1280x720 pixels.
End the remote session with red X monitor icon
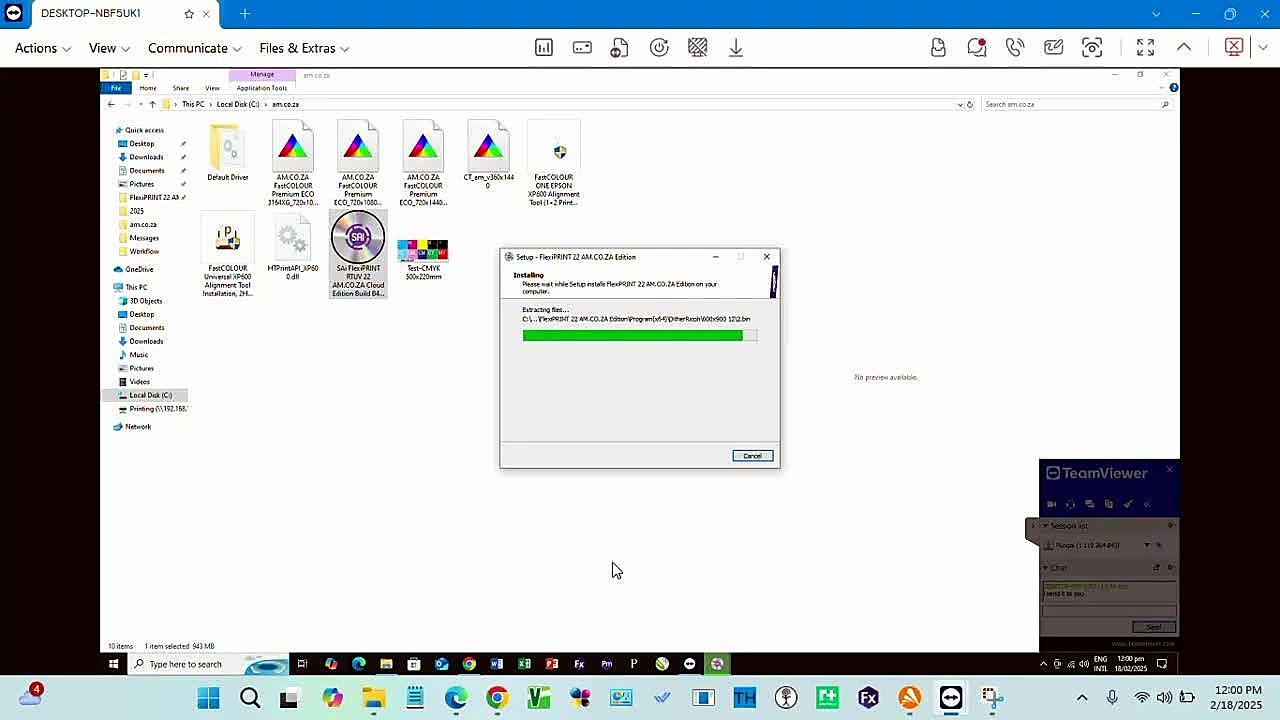1234,48
